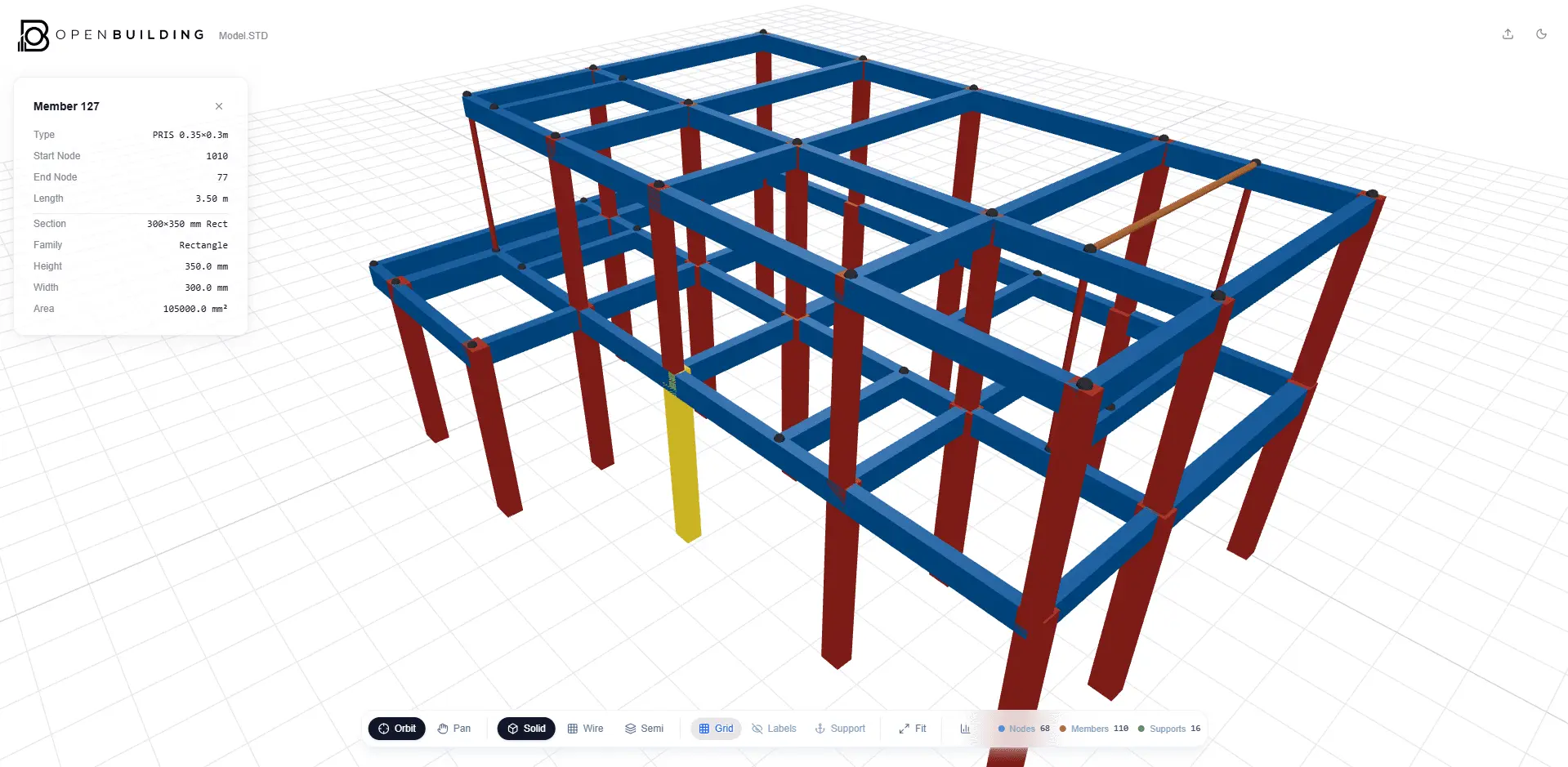This screenshot has height=767, width=1568.
Task: Click the Member 127 title
Action: [66, 106]
